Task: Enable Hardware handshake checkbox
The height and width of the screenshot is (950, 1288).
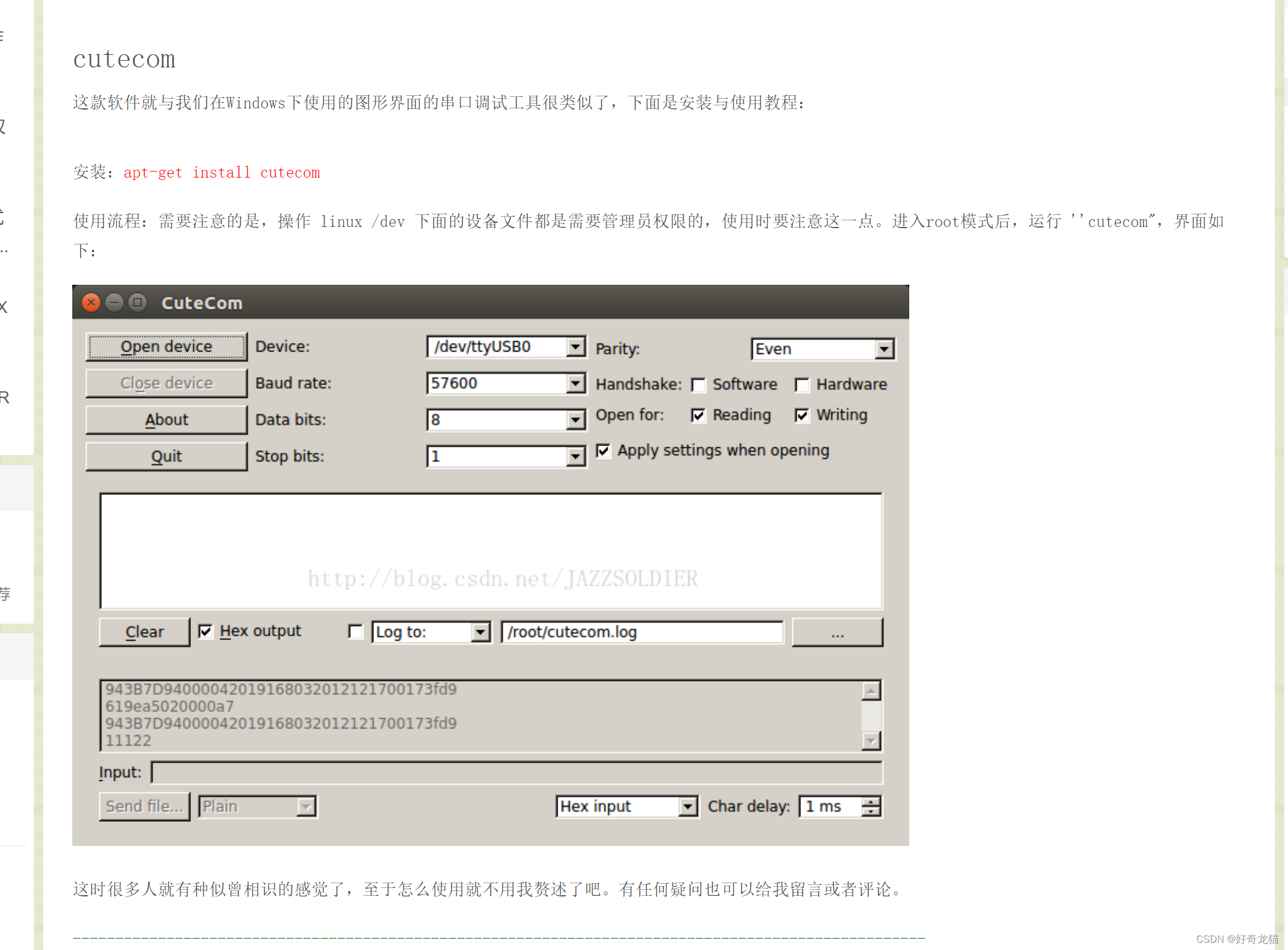Action: [x=802, y=385]
